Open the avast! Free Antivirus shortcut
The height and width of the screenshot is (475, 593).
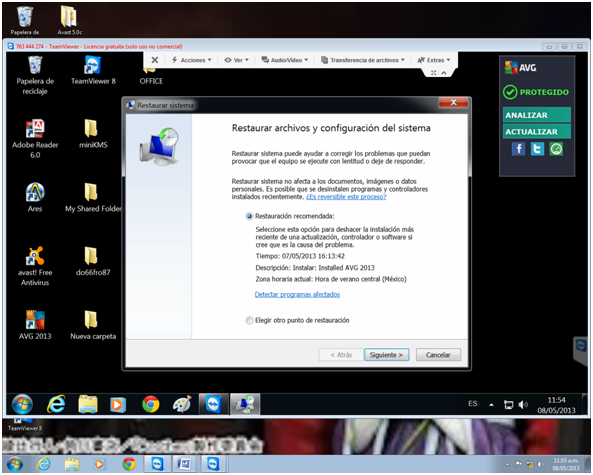(x=35, y=266)
